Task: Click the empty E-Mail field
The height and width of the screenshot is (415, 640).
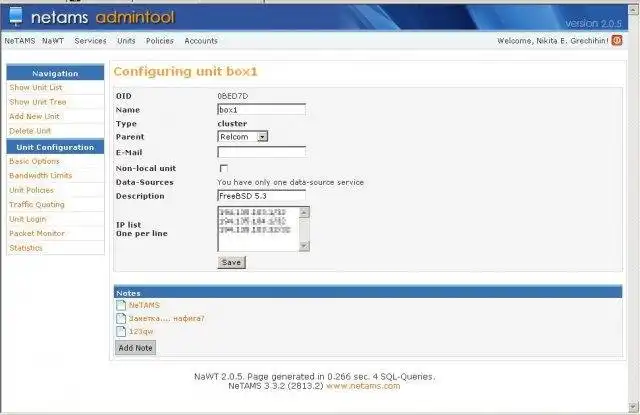Action: coord(262,152)
